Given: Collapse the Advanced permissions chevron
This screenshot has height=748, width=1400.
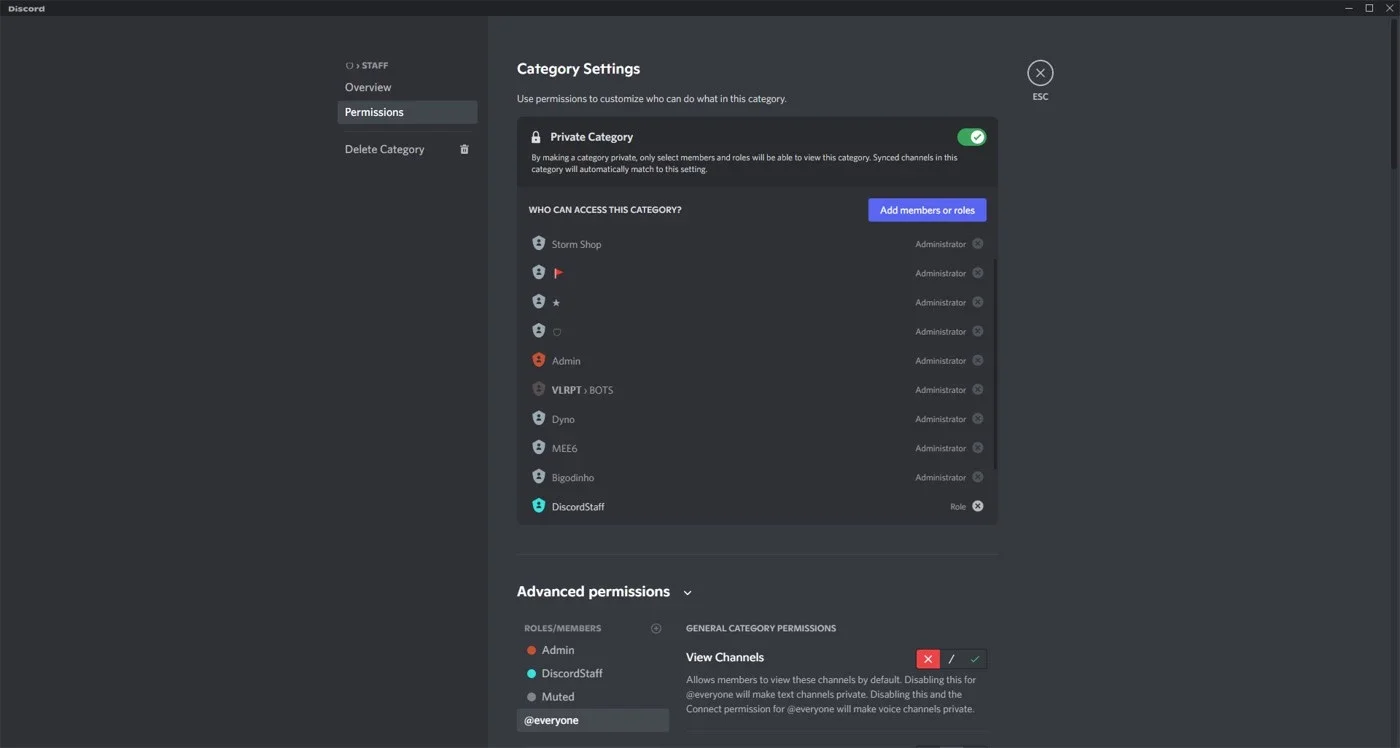Looking at the screenshot, I should point(687,593).
